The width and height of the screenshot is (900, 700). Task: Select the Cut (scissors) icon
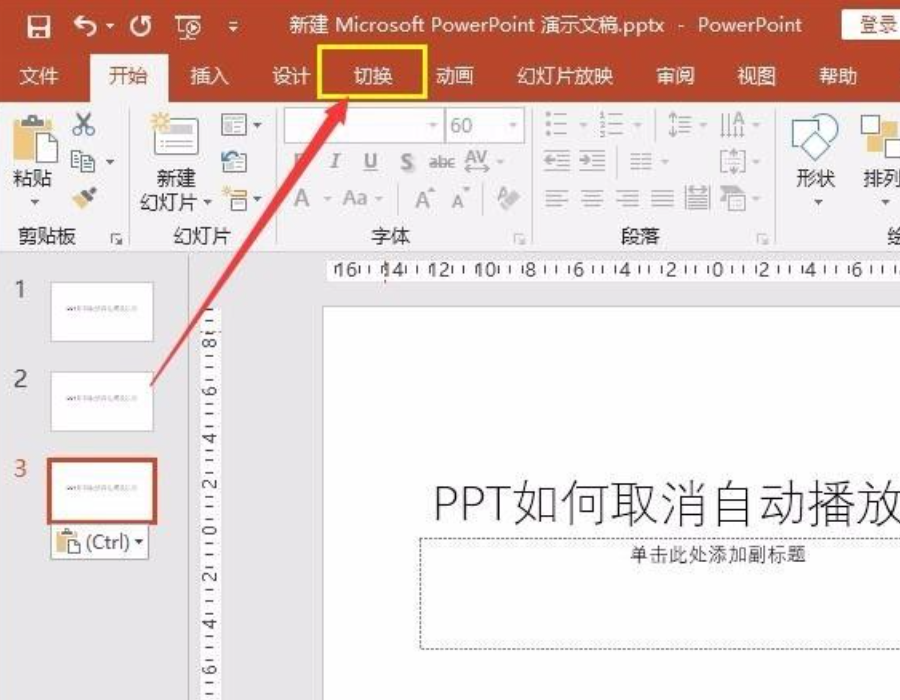(83, 124)
